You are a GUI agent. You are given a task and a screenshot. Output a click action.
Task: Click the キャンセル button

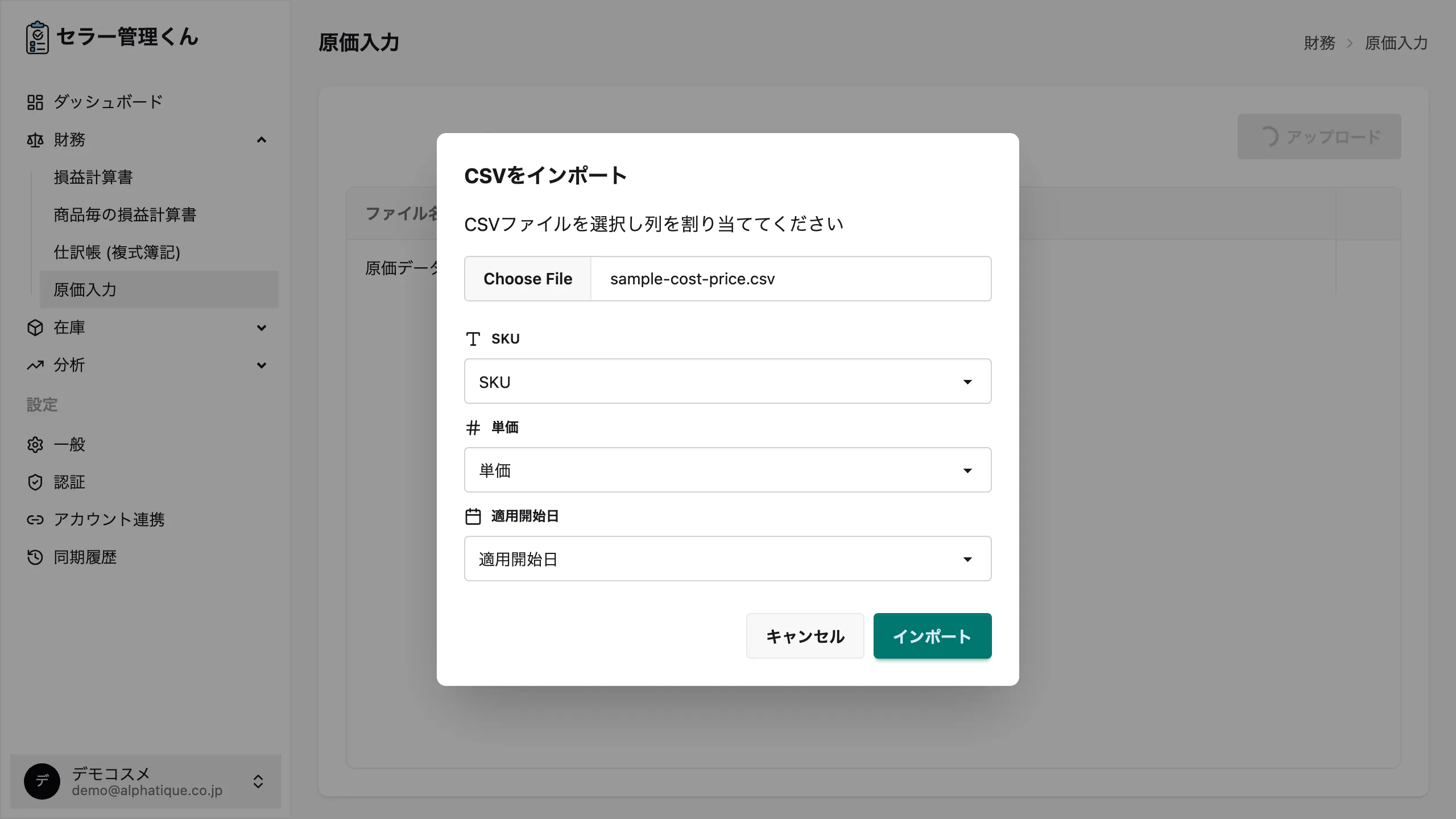tap(805, 636)
